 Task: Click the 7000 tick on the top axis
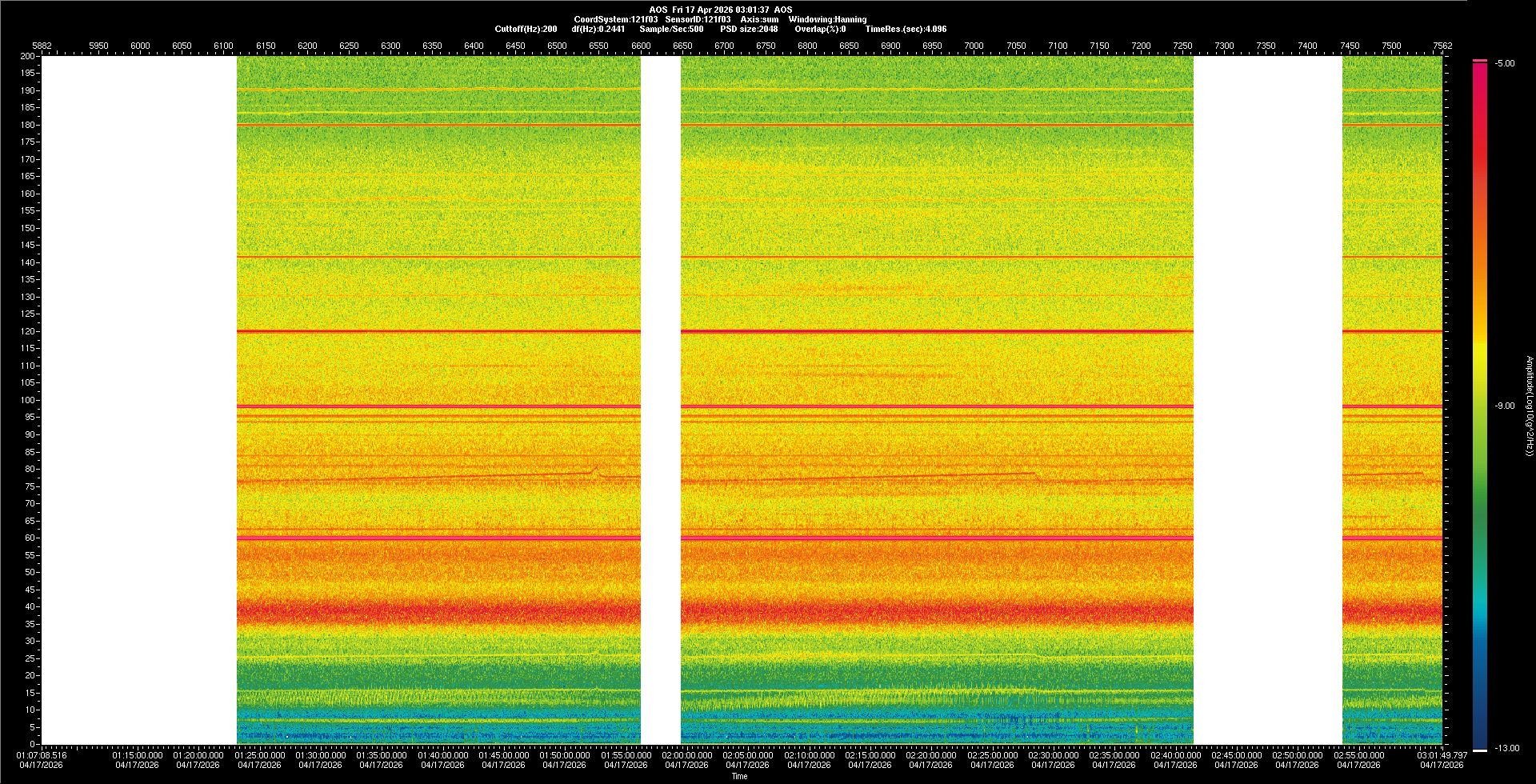click(x=974, y=46)
